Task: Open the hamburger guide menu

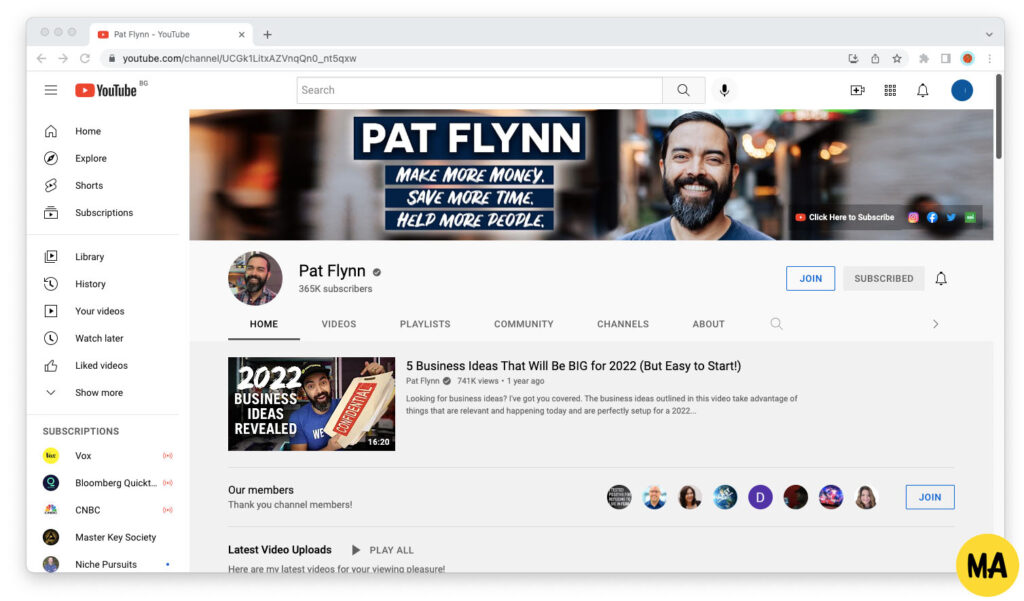Action: click(x=51, y=90)
